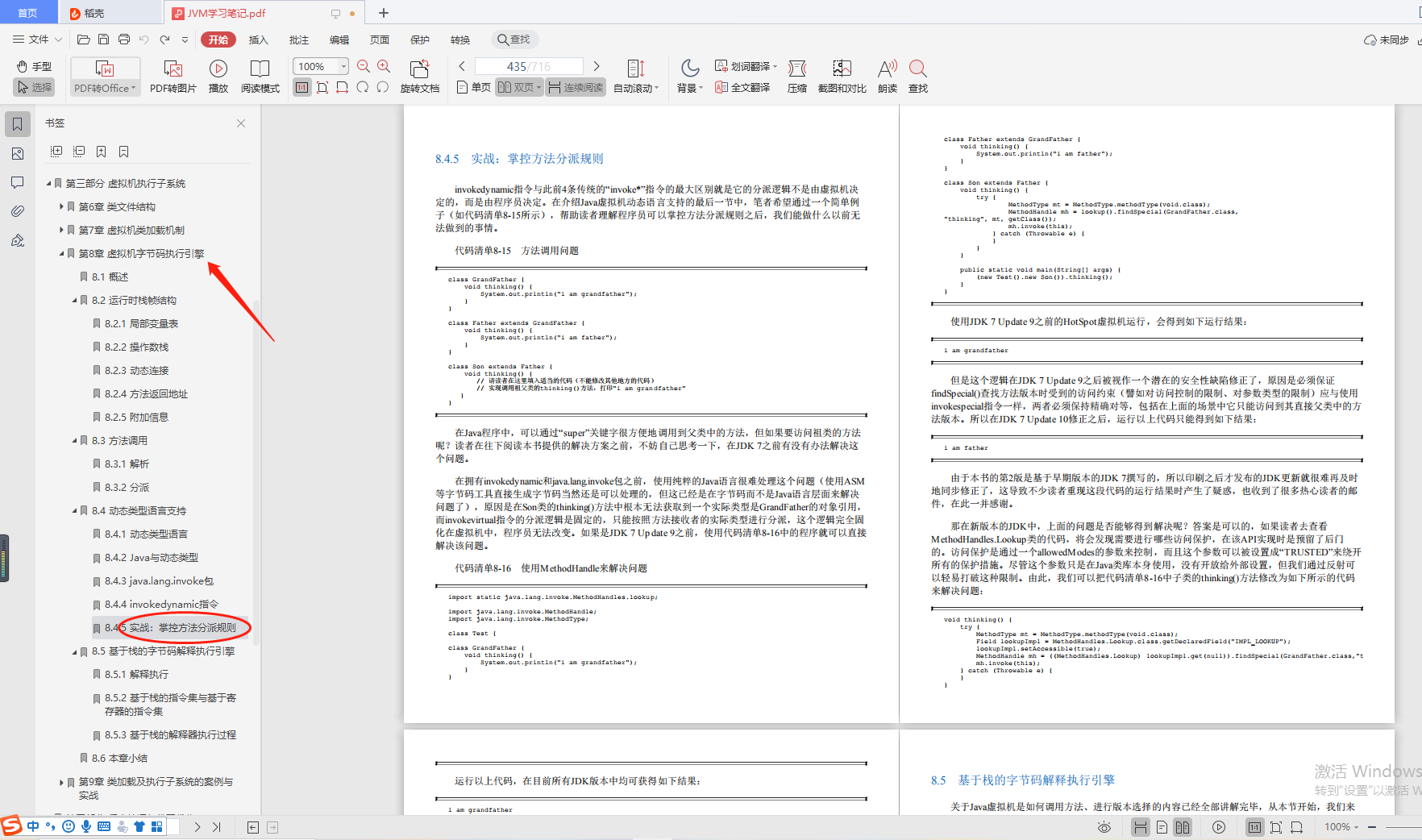Go to the previous page arrow

click(462, 66)
